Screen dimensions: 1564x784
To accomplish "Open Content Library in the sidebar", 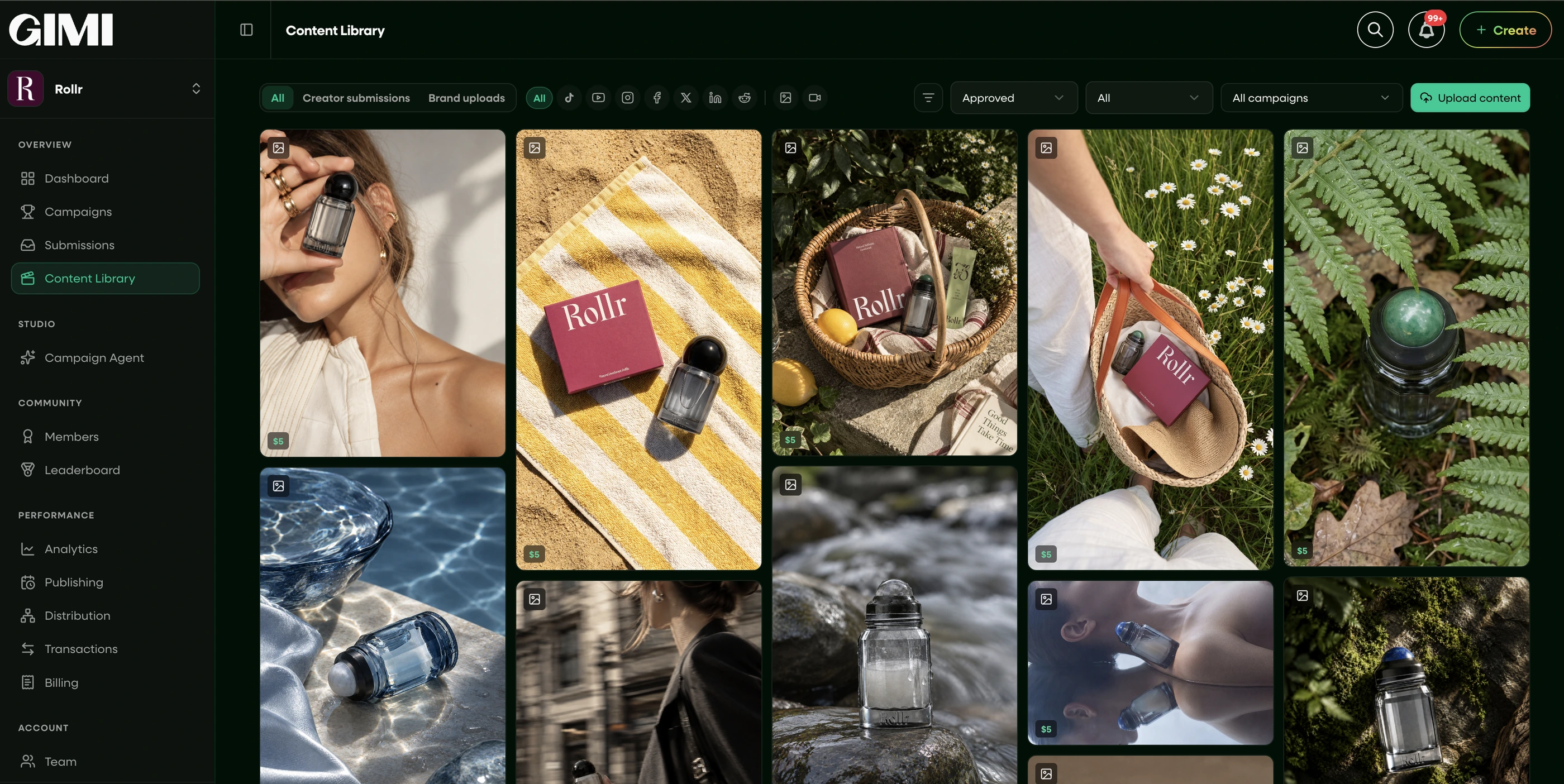I will [x=105, y=279].
